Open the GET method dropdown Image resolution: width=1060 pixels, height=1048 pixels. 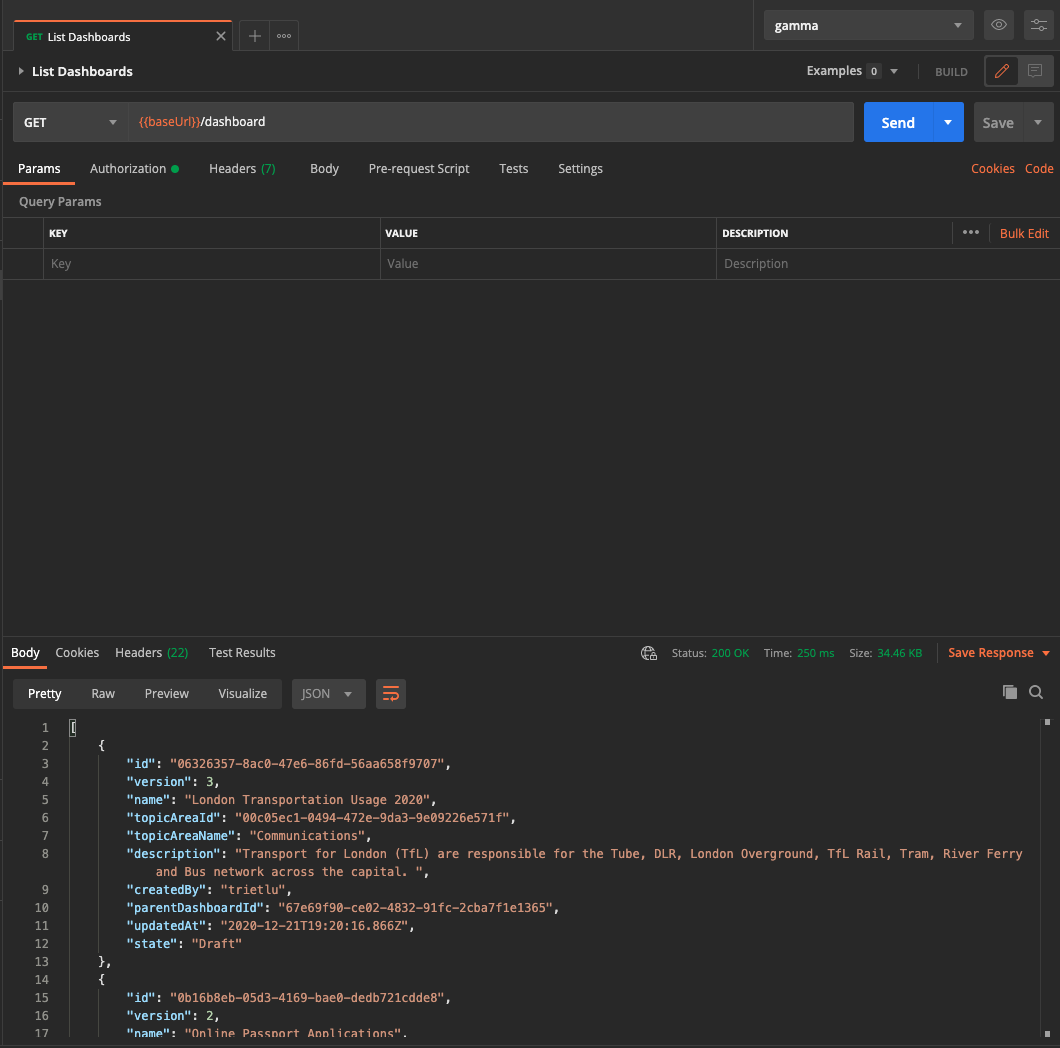click(x=70, y=122)
